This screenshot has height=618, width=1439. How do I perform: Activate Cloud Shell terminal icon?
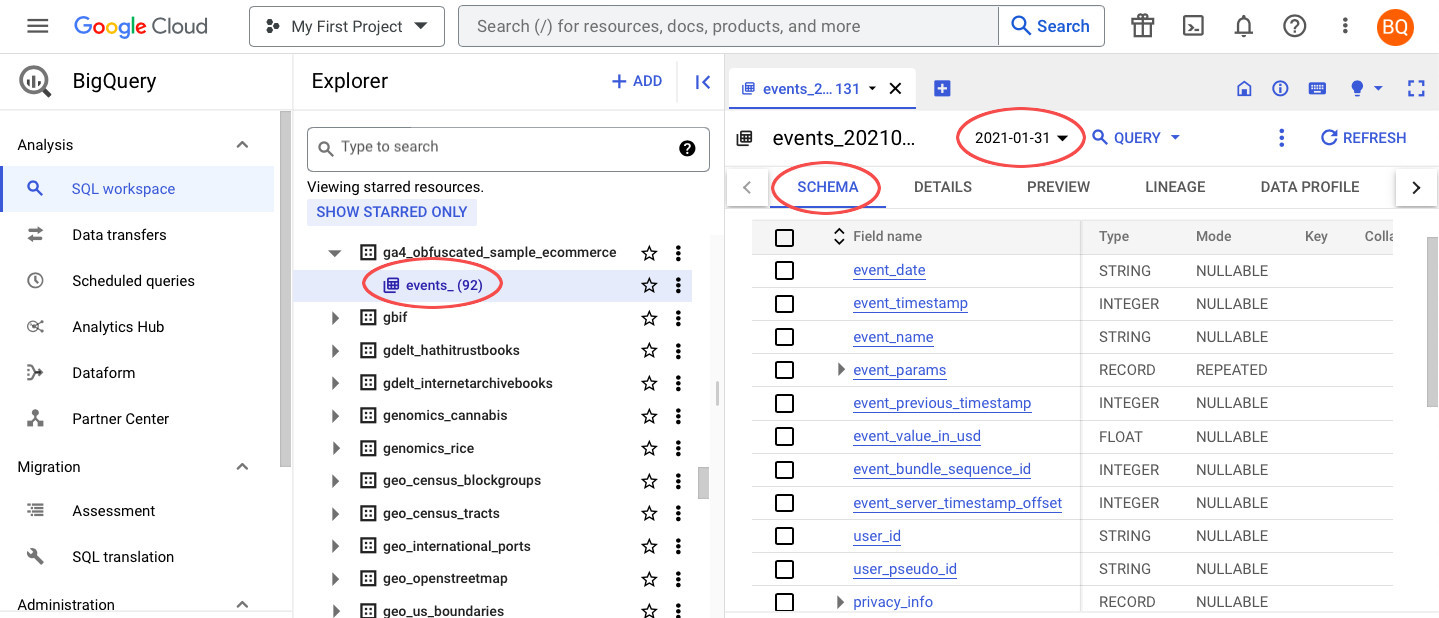1193,27
